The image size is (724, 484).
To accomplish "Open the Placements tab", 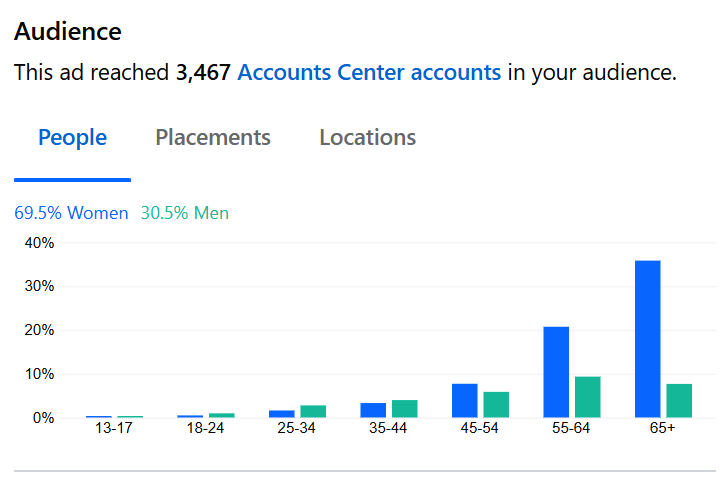I will (x=213, y=138).
